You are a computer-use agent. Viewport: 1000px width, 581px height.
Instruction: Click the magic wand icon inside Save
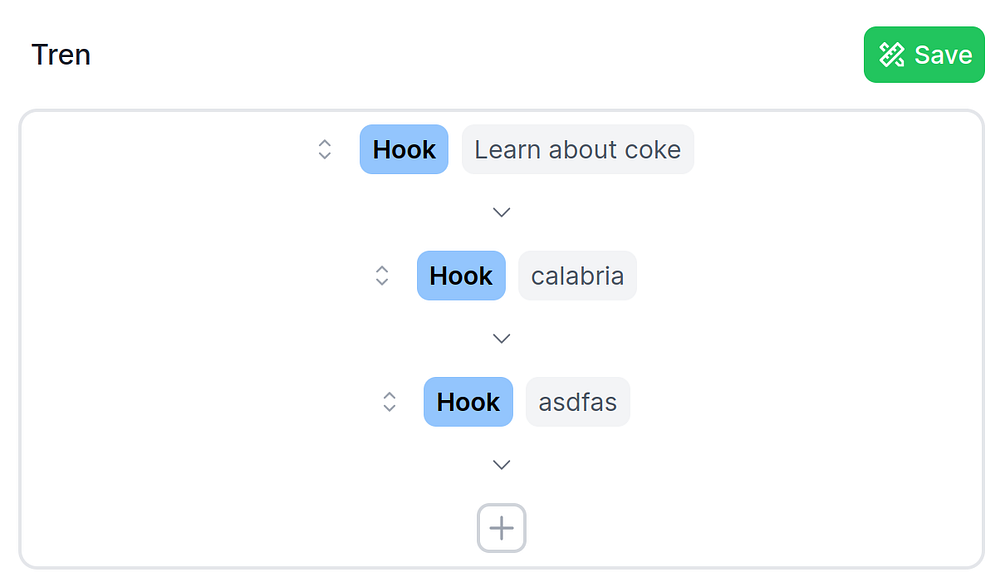pos(891,55)
